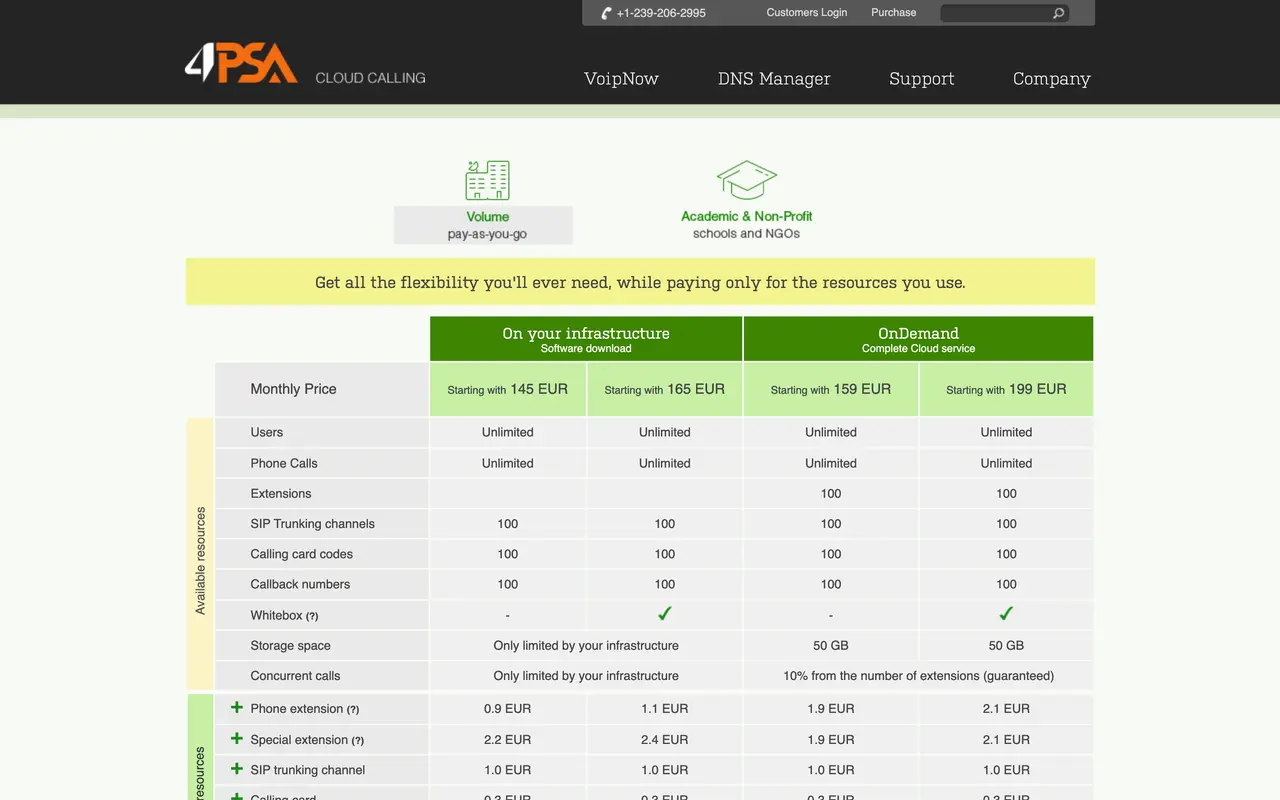The height and width of the screenshot is (800, 1280).
Task: Click the Special extension help question mark
Action: 358,741
